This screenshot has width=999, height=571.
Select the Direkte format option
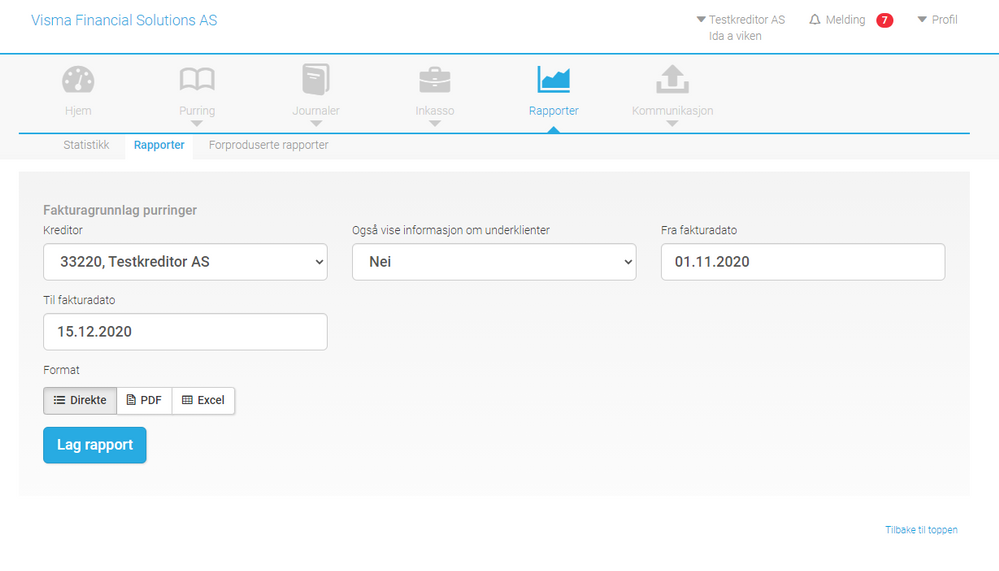80,400
